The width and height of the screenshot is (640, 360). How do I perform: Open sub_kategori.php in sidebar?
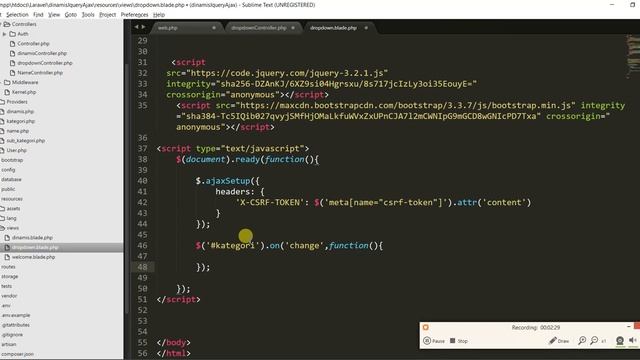click(25, 141)
